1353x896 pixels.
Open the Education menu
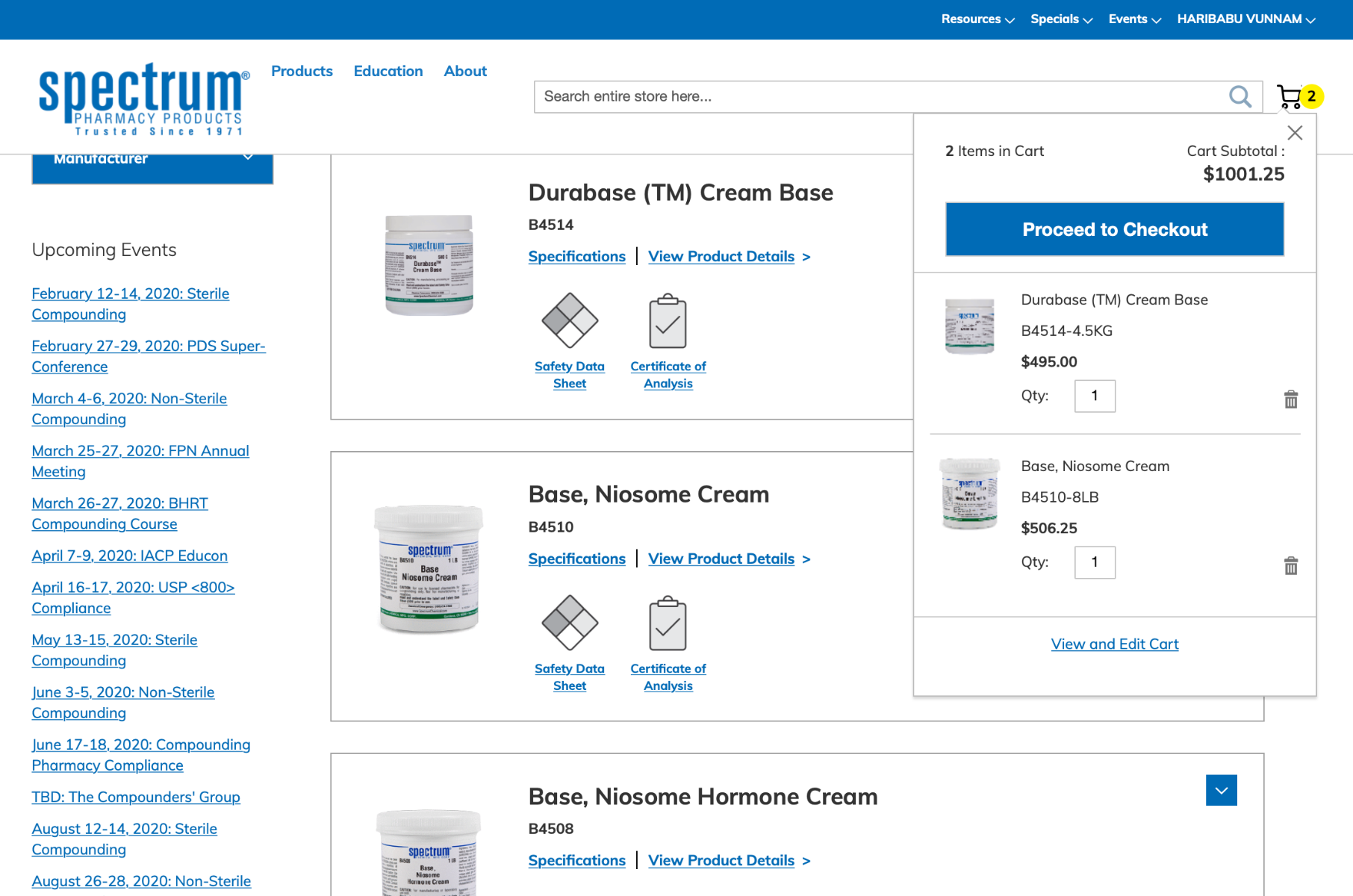[388, 71]
